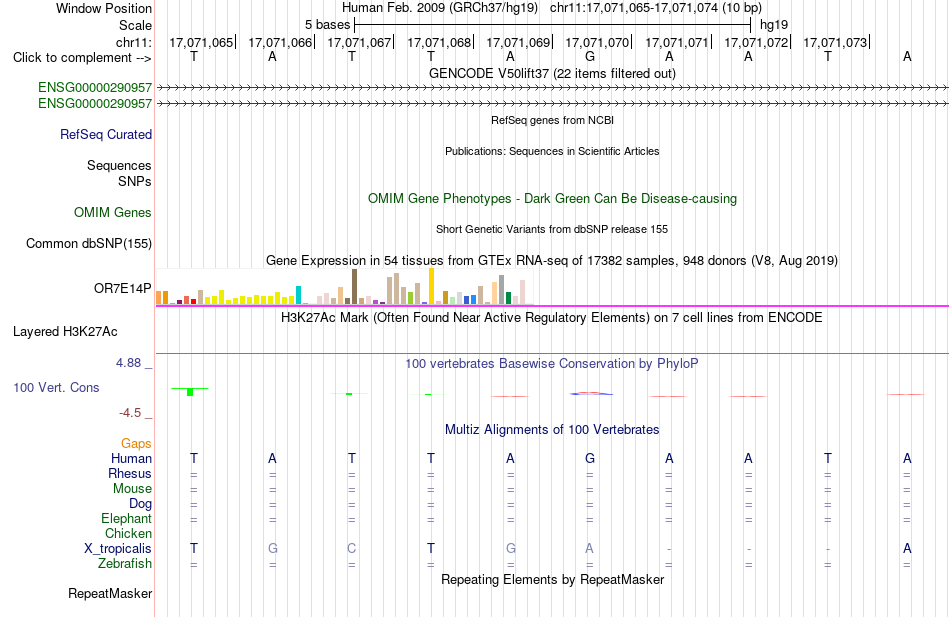Click the orange Gaps label
950x617 pixels.
click(x=136, y=444)
